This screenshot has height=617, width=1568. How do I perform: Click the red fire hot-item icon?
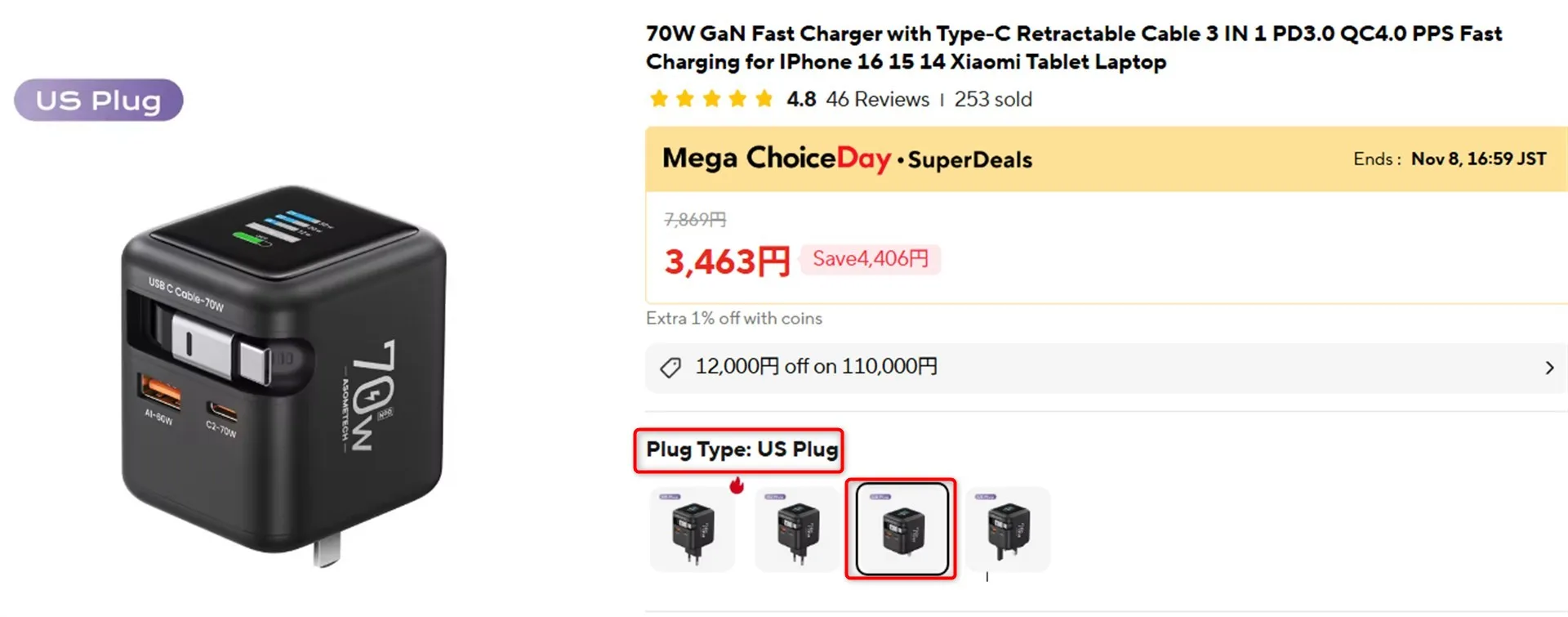(737, 485)
